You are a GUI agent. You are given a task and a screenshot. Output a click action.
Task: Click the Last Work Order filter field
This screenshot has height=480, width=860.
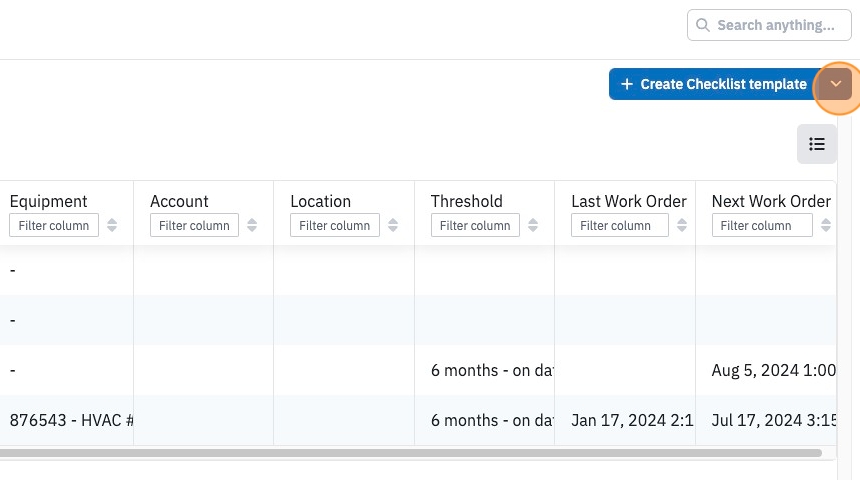pos(620,225)
